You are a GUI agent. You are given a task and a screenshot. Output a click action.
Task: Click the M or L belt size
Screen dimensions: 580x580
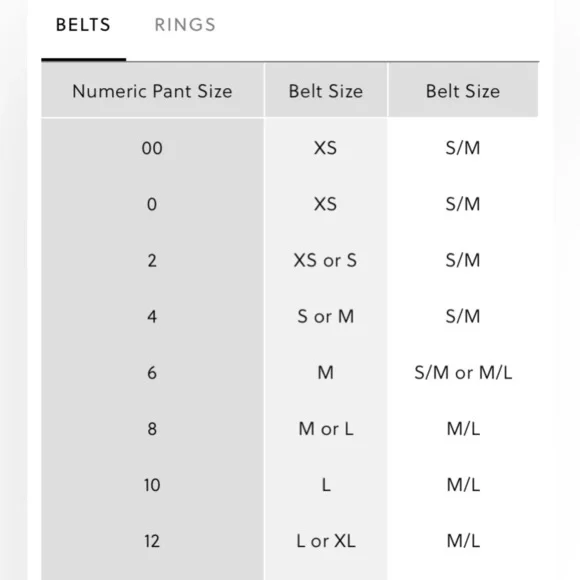(326, 429)
